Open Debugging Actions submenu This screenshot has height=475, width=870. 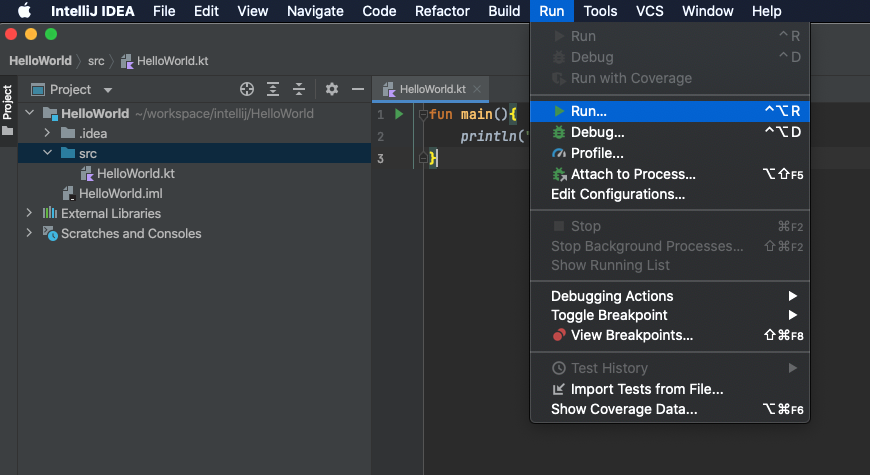click(x=670, y=296)
